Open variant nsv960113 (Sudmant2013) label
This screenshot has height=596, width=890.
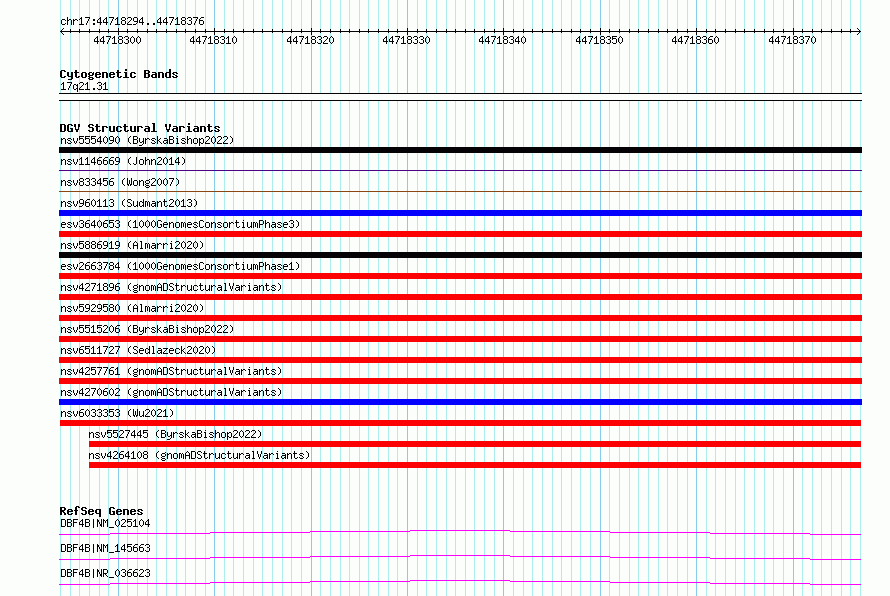[129, 203]
